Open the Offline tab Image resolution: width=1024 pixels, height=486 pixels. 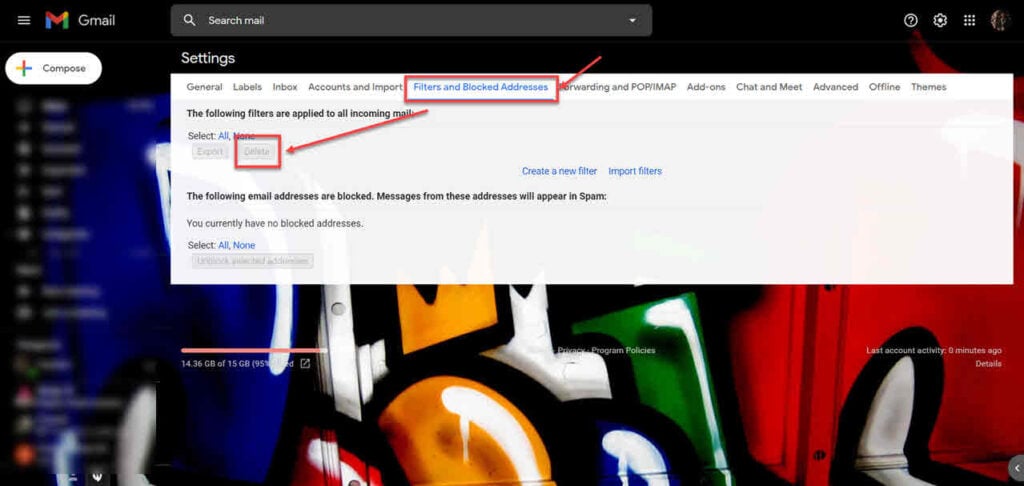pos(884,87)
